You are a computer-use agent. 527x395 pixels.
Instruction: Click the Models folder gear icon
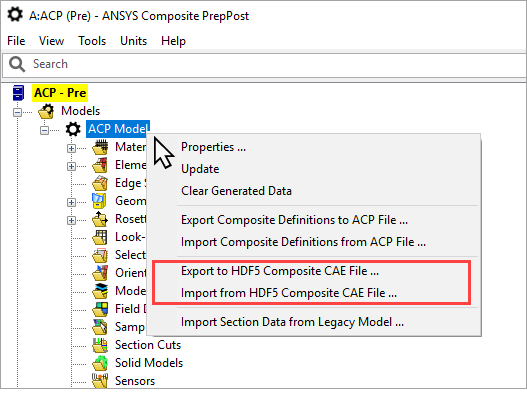pyautogui.click(x=46, y=111)
